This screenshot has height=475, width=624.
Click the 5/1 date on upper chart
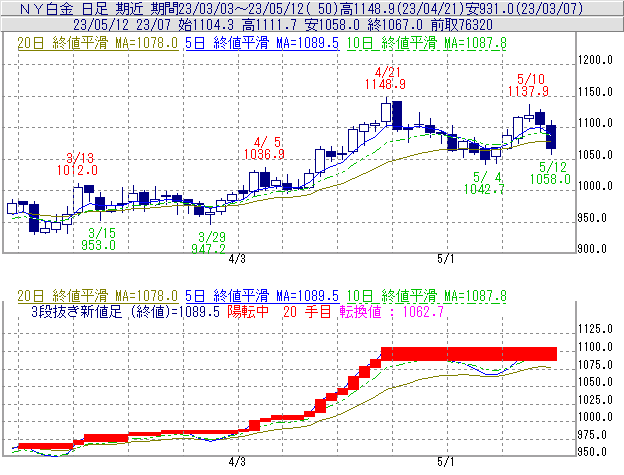[446, 259]
